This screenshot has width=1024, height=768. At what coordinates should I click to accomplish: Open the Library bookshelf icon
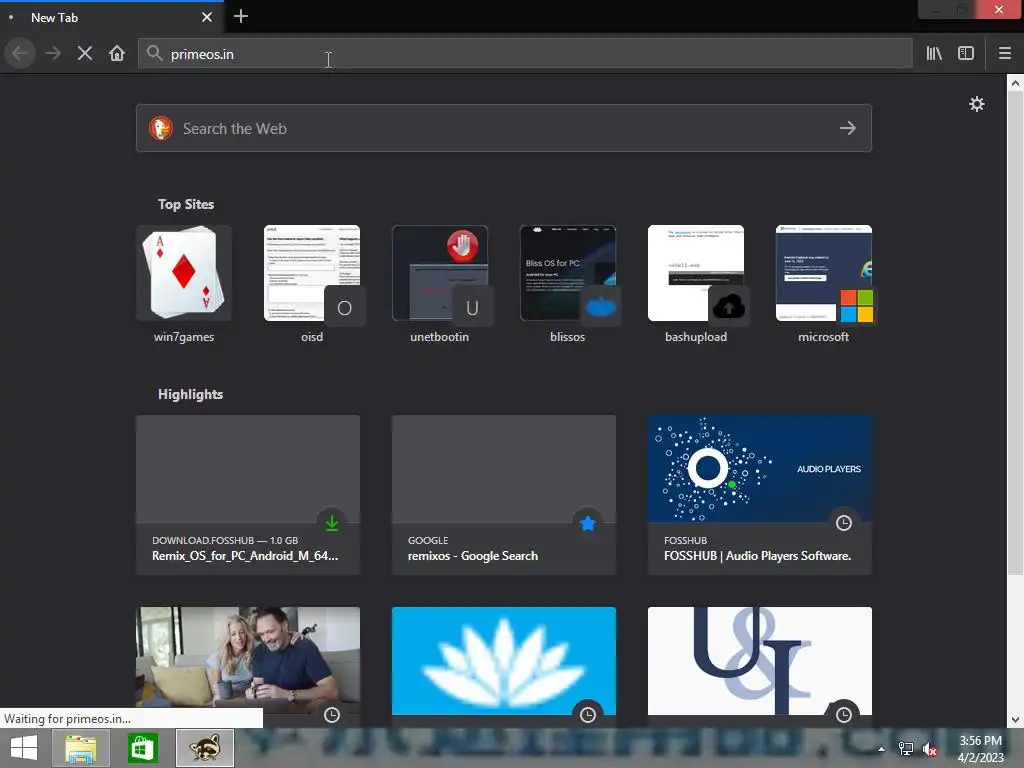[x=934, y=54]
